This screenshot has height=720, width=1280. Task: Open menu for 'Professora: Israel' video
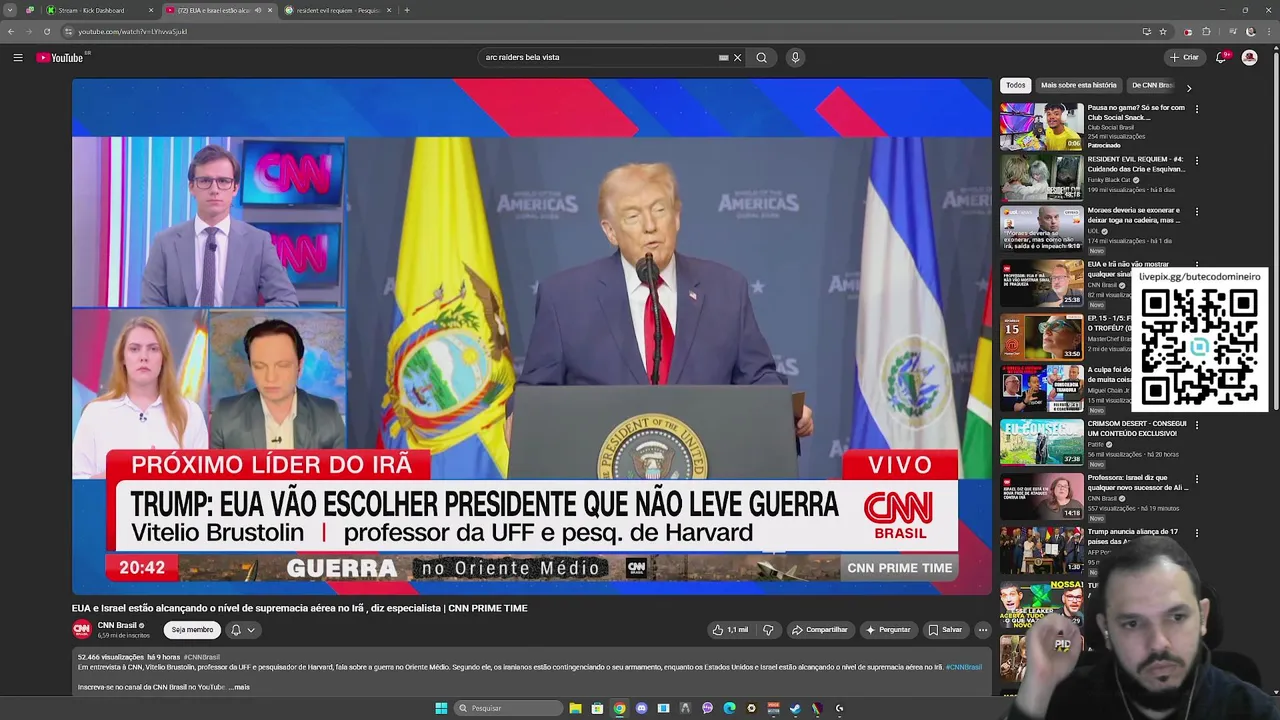click(x=1197, y=479)
